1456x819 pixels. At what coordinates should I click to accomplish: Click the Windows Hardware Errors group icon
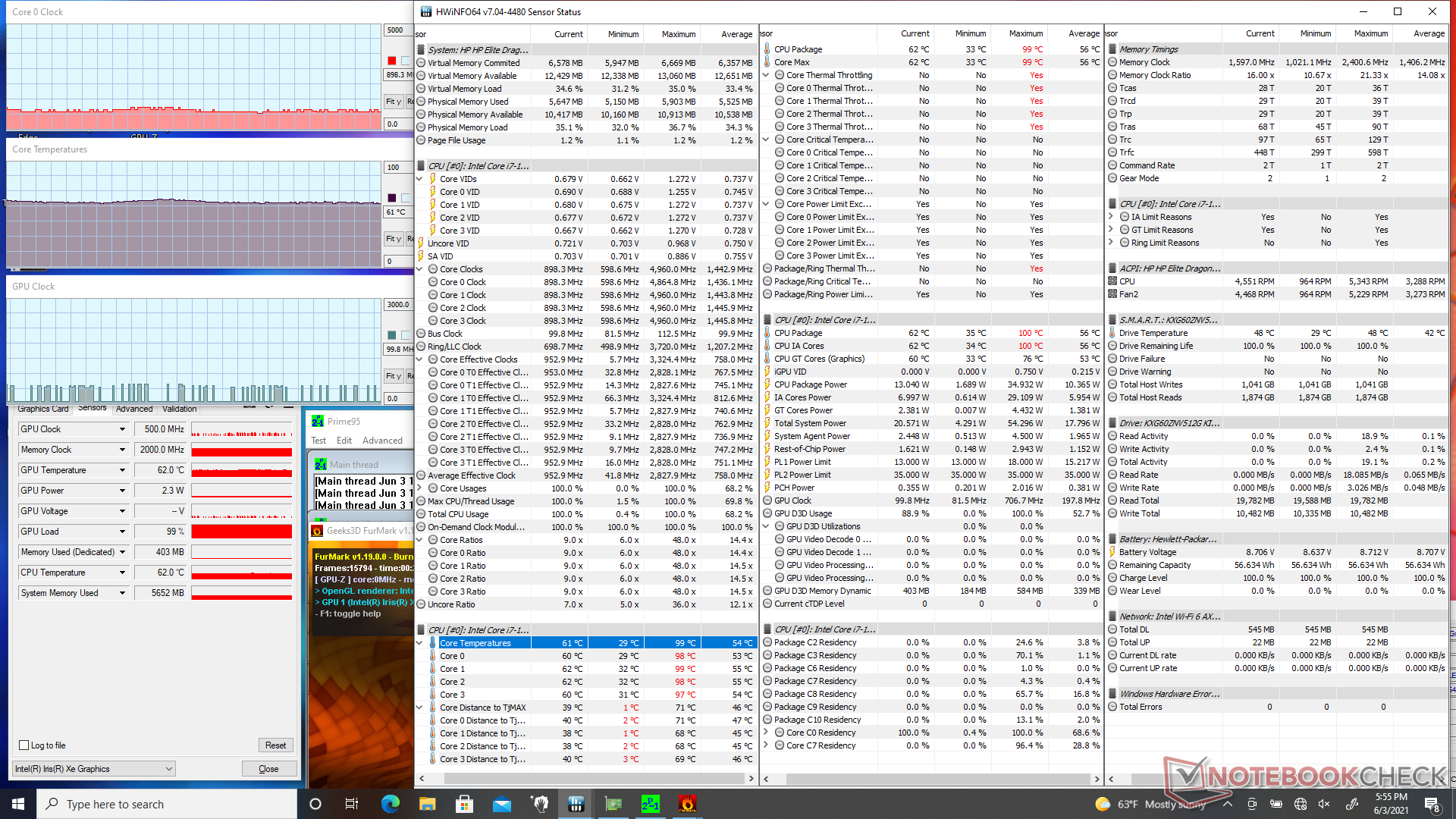(x=1112, y=694)
